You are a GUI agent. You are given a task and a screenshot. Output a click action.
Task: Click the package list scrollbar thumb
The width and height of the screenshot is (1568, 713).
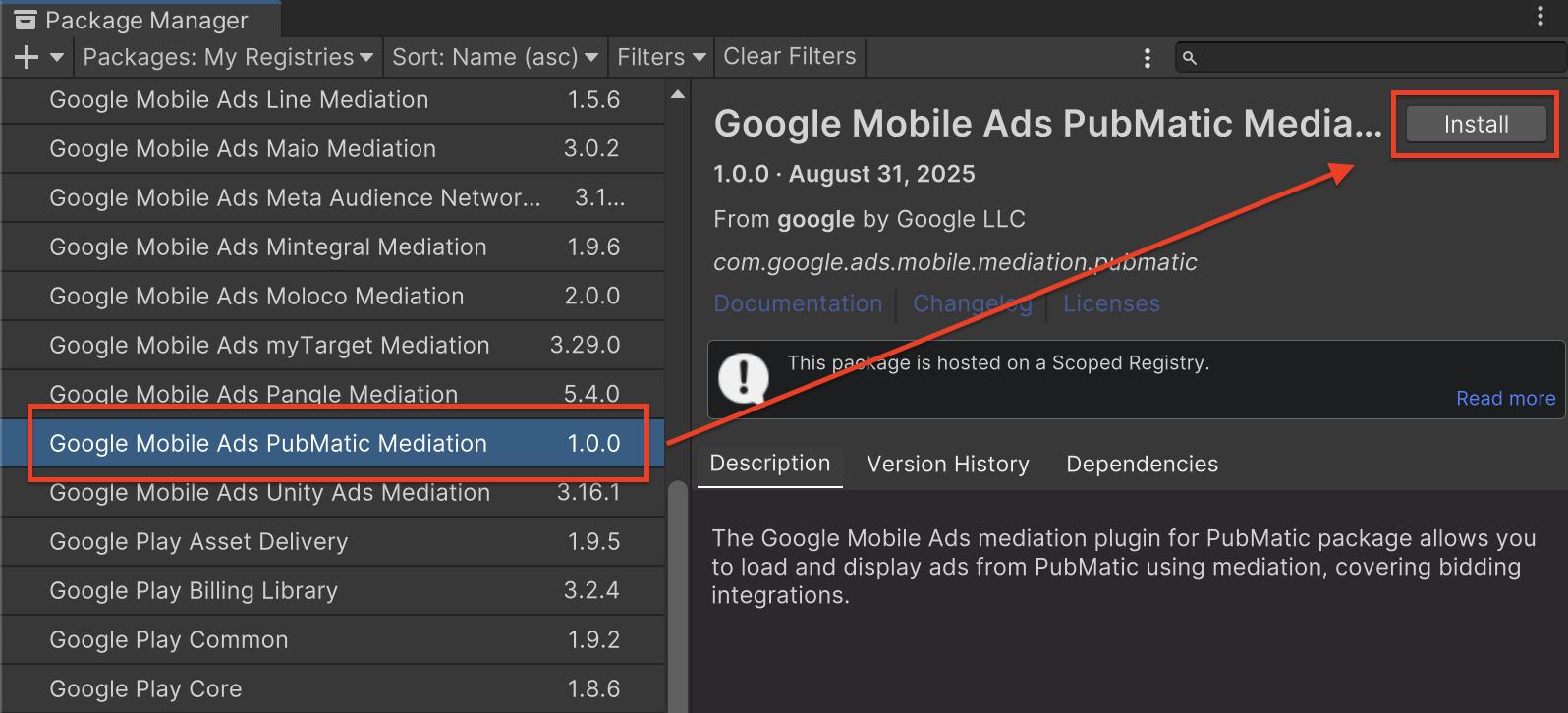[x=677, y=589]
